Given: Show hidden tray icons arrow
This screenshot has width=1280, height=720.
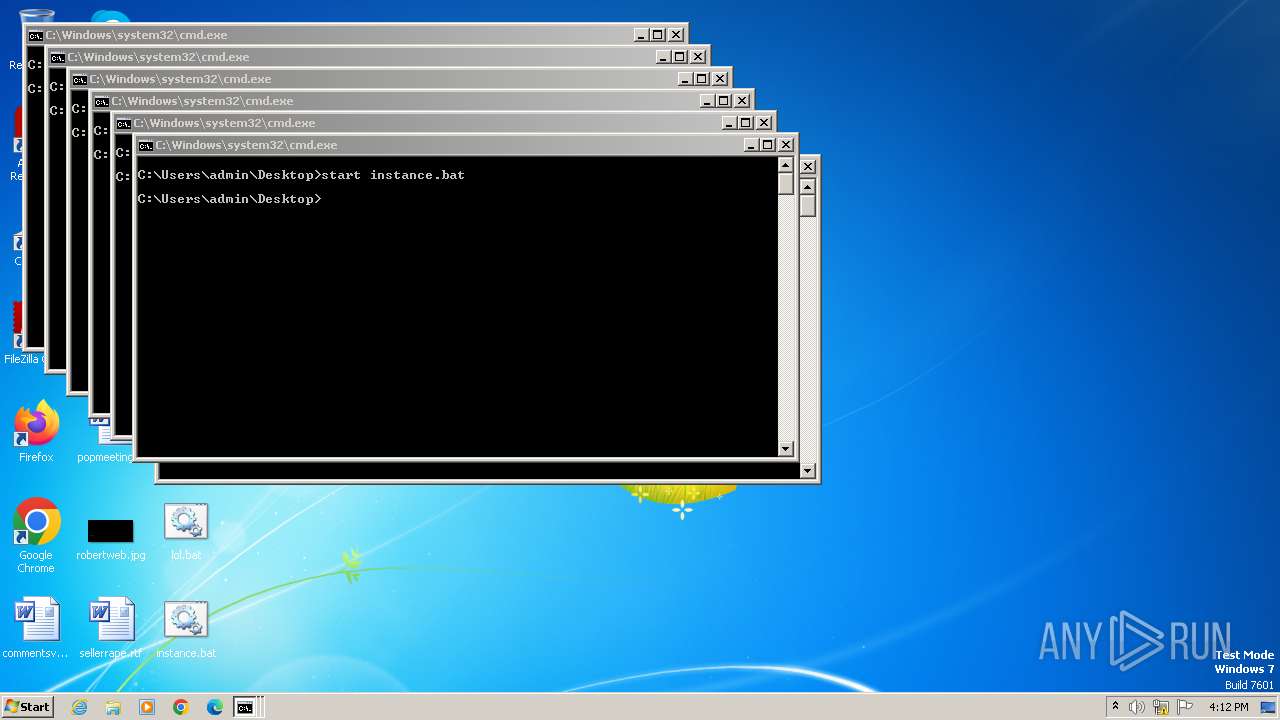Looking at the screenshot, I should [x=1115, y=707].
